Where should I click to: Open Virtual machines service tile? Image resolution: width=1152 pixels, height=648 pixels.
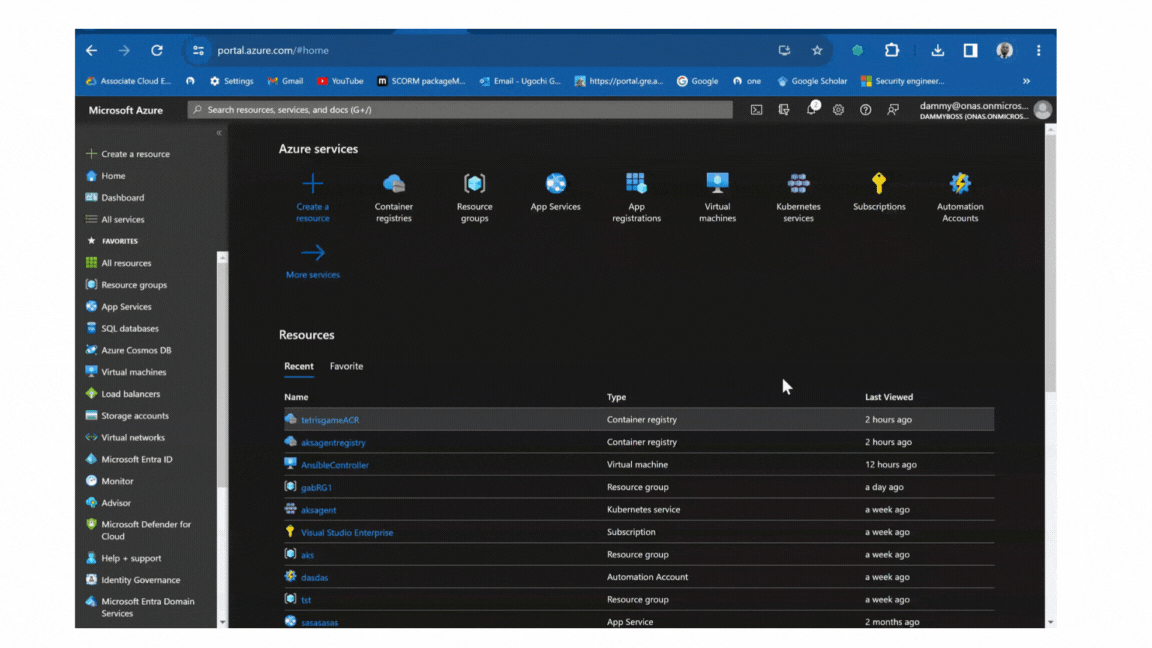(717, 197)
